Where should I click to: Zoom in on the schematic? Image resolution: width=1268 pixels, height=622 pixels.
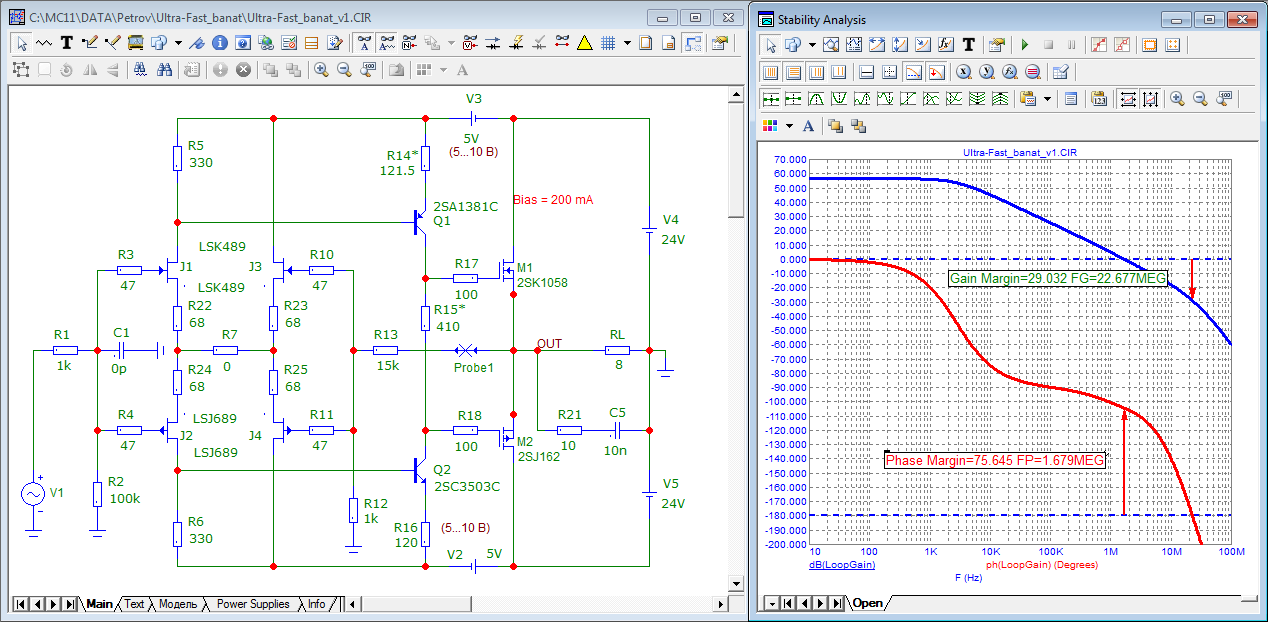click(320, 70)
